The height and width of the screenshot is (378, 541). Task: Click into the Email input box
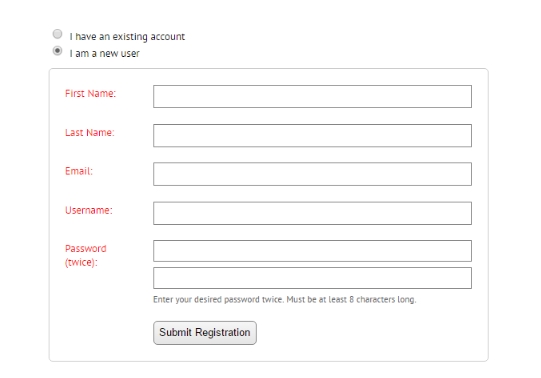coord(312,174)
